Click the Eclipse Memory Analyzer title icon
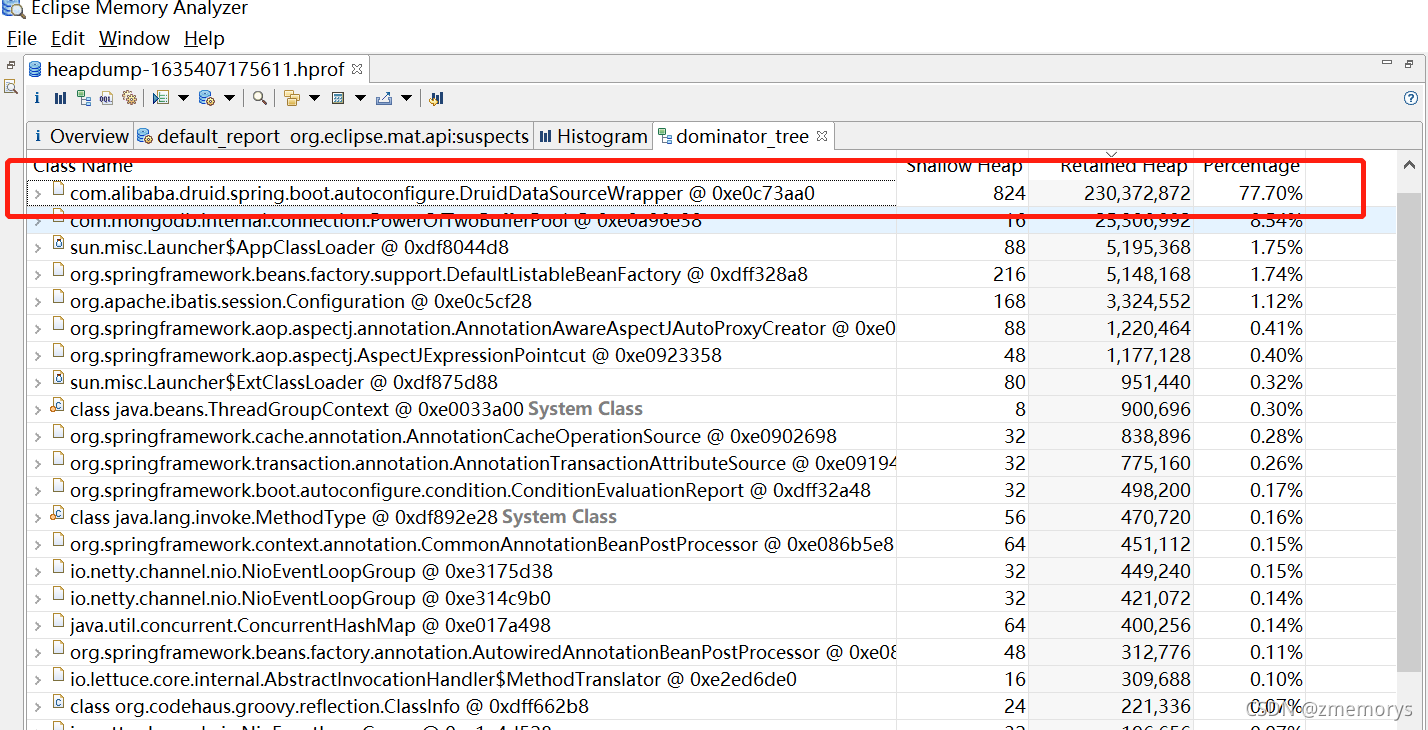Screen dimensions: 1428x730 pos(13,9)
